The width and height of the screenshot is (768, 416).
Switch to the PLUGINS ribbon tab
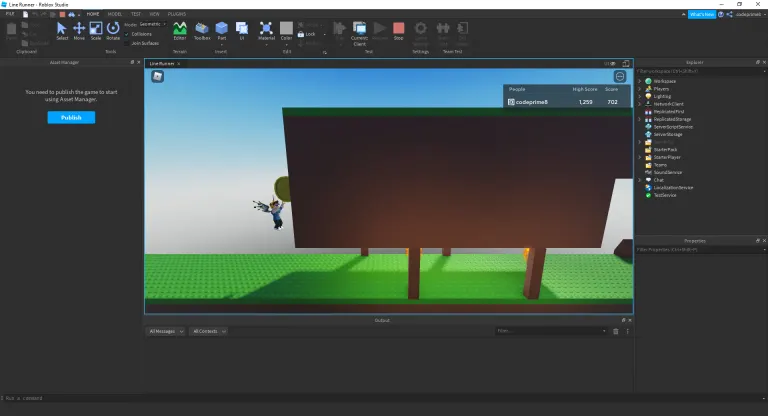coord(176,14)
